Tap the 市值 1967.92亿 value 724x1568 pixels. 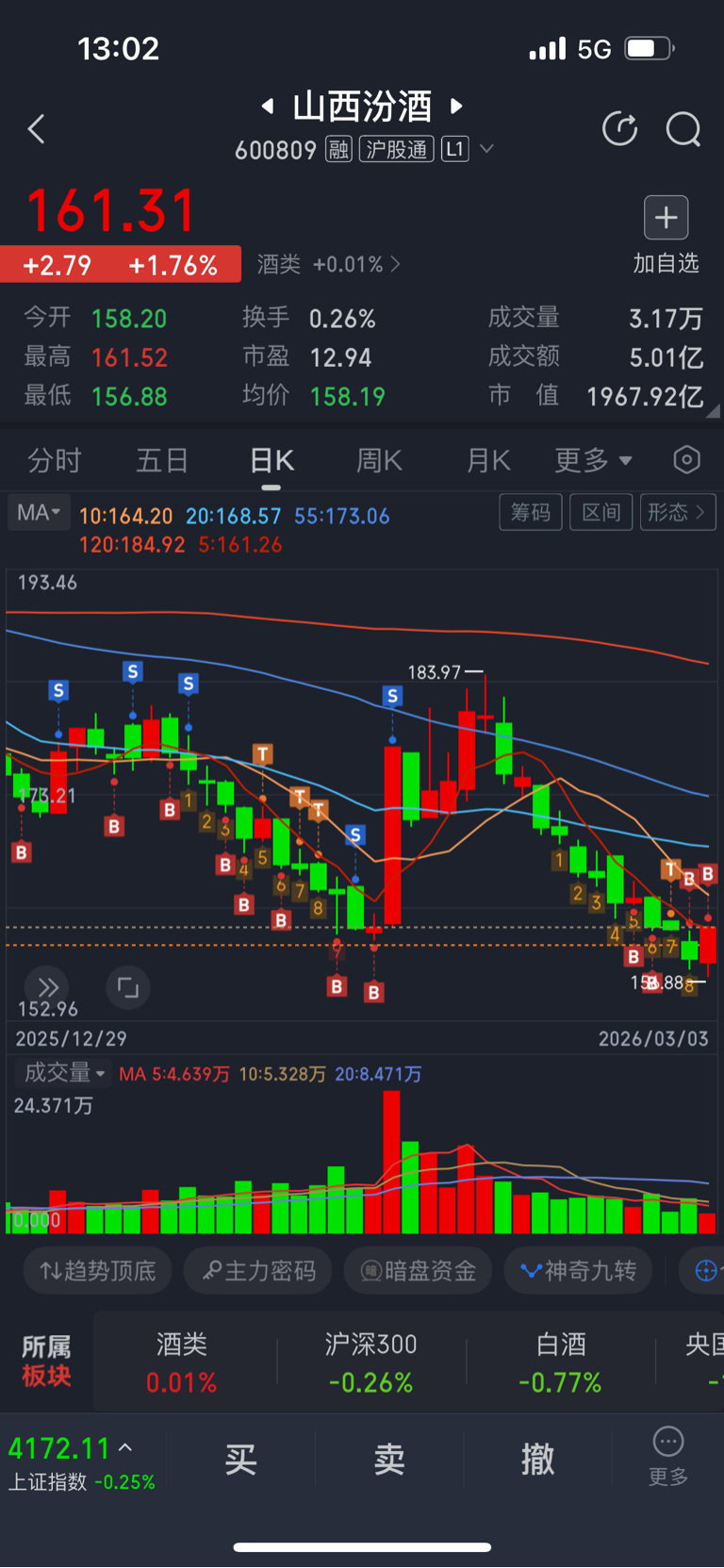(645, 396)
